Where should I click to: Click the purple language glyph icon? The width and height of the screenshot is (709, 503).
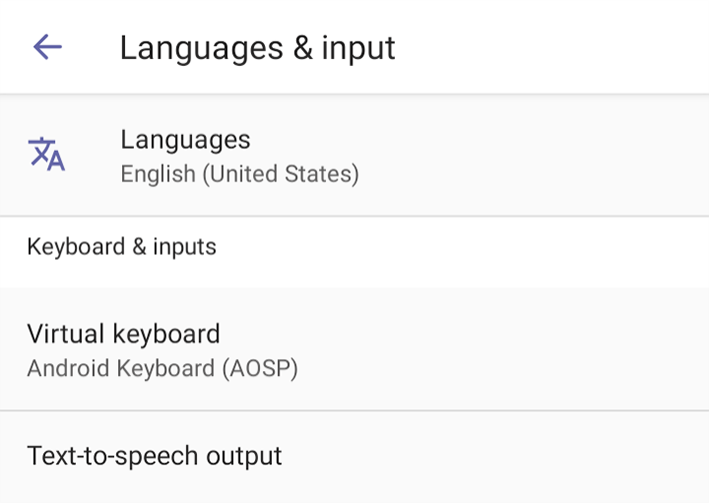click(x=47, y=154)
